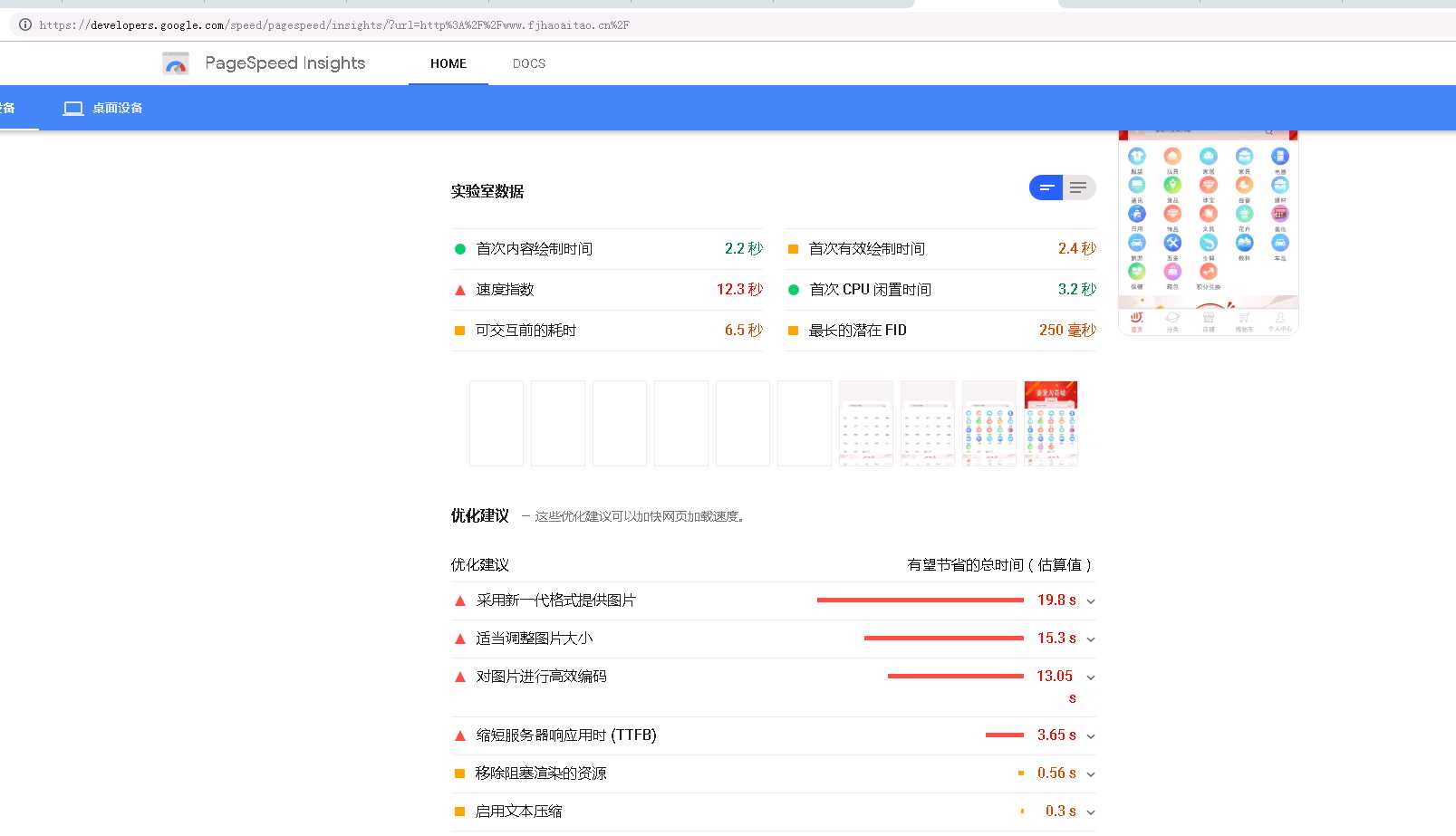Click orange square icon beside 移除阻塞渲染的资源
The image size is (1456, 836).
459,774
